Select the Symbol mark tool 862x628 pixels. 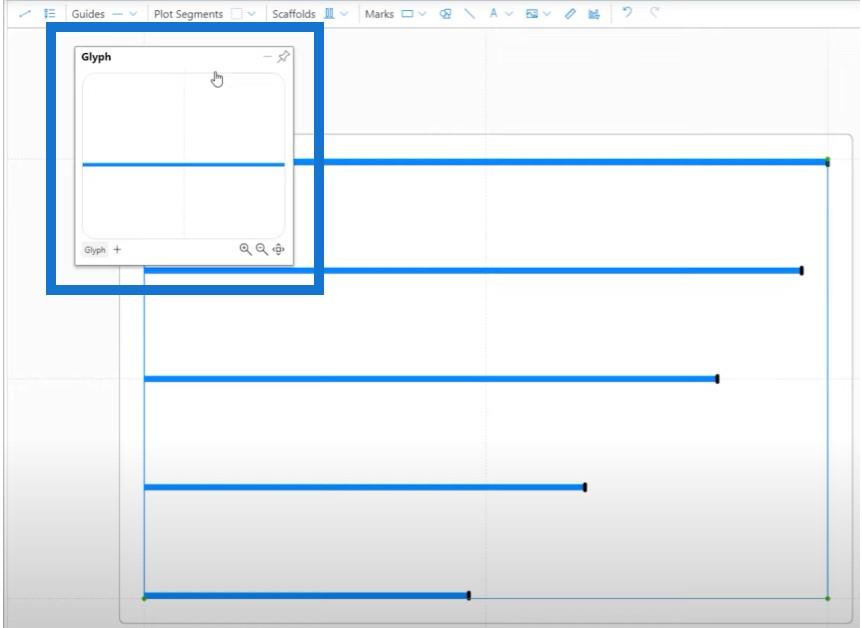(x=445, y=14)
